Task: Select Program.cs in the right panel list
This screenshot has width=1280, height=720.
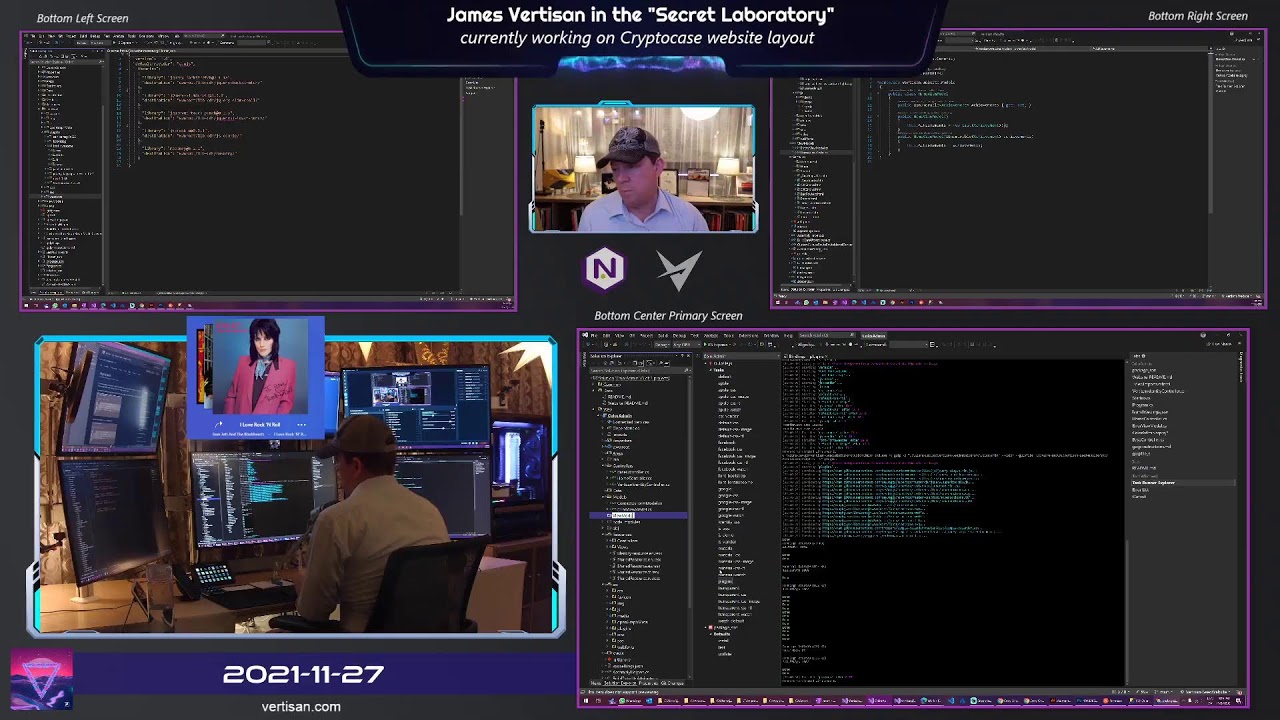Action: 1142,405
